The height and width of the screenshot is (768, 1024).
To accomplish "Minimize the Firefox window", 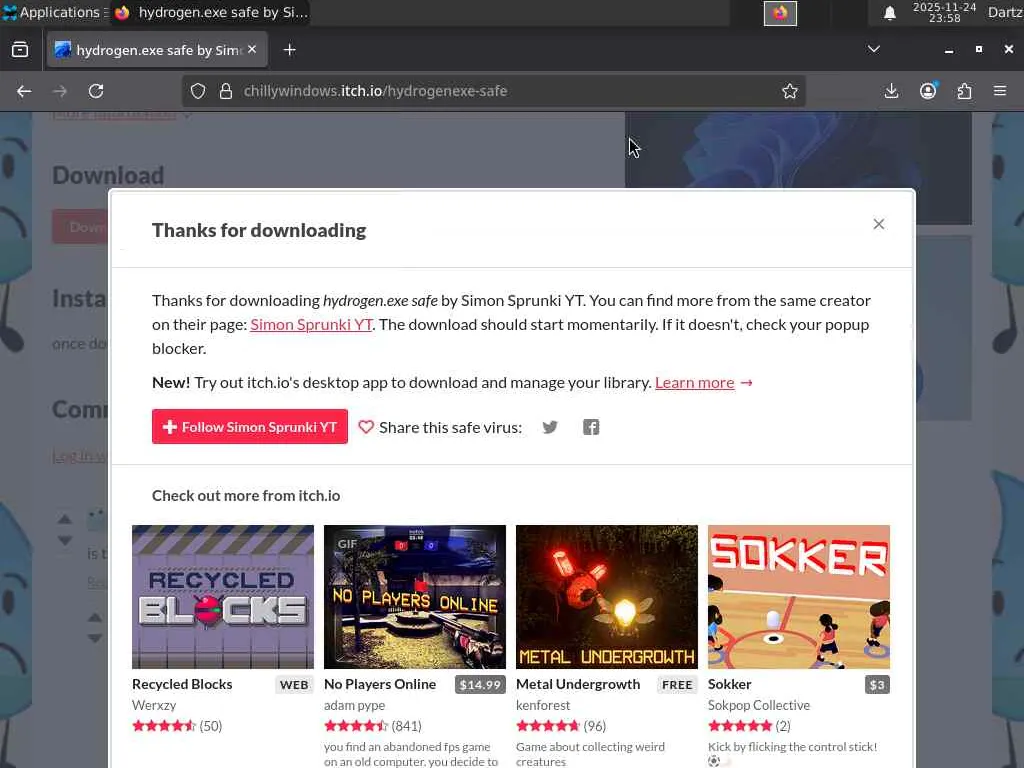I will [949, 50].
